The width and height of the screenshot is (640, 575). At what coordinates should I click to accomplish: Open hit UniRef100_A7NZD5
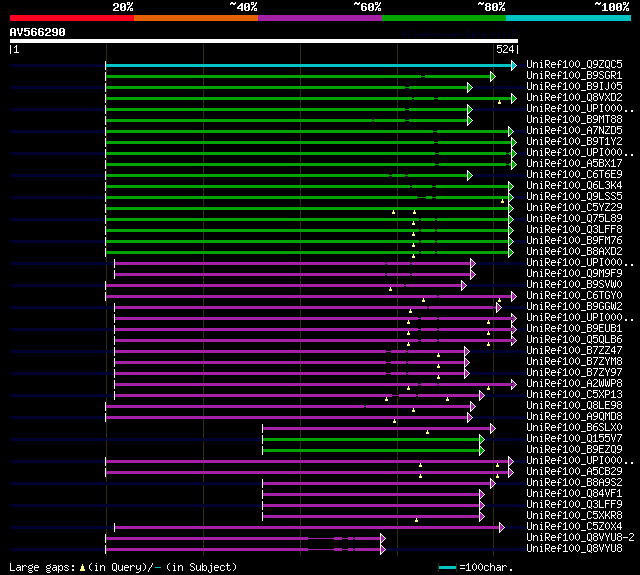(x=574, y=131)
